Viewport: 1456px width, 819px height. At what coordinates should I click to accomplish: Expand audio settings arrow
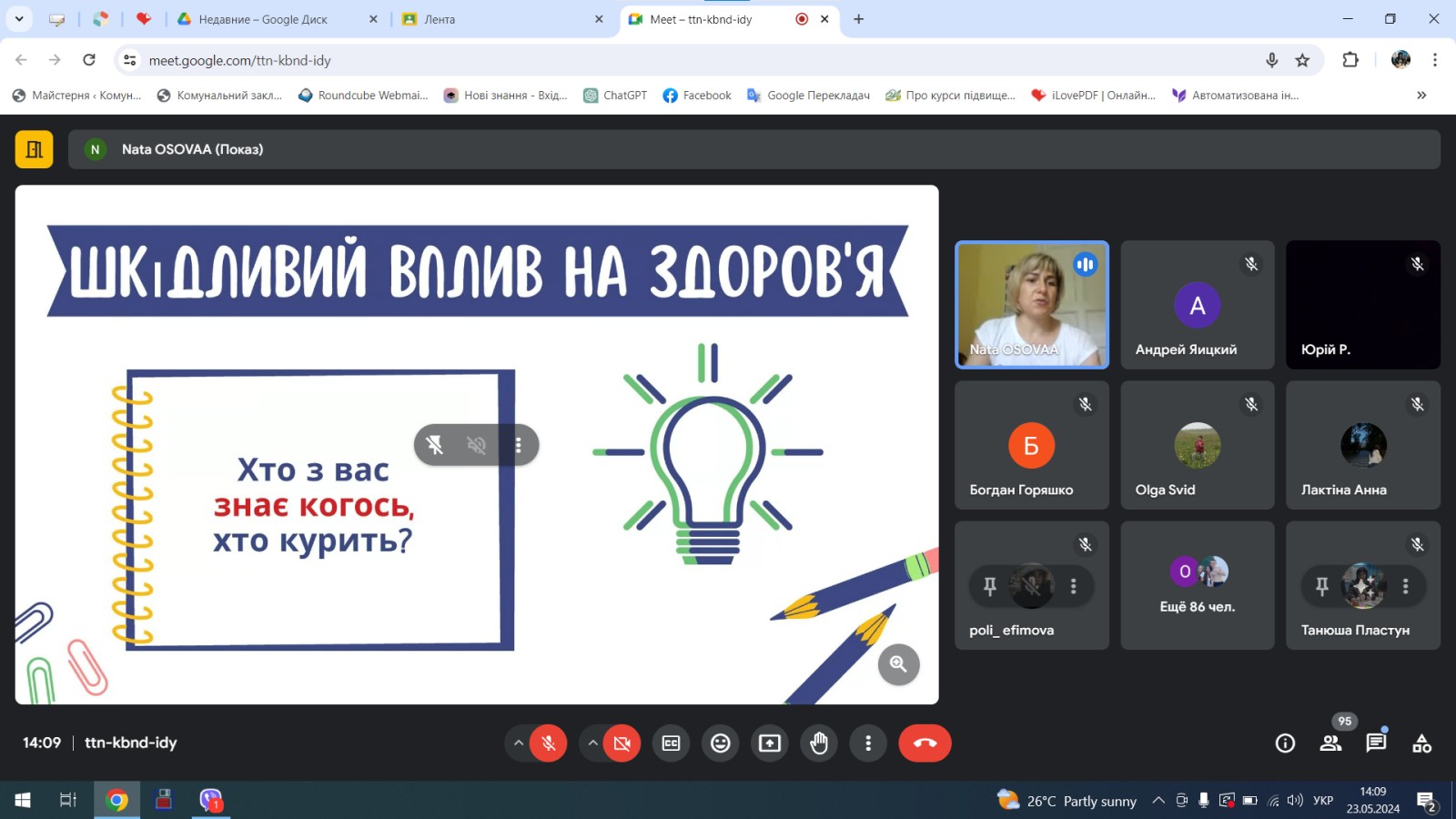519,743
